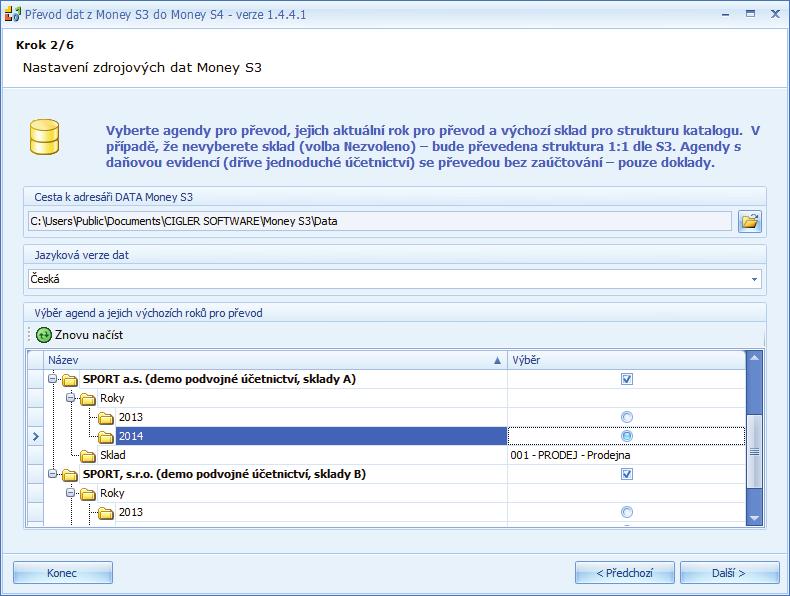
Task: Click scroll up arrow of agenda list
Action: pos(754,358)
